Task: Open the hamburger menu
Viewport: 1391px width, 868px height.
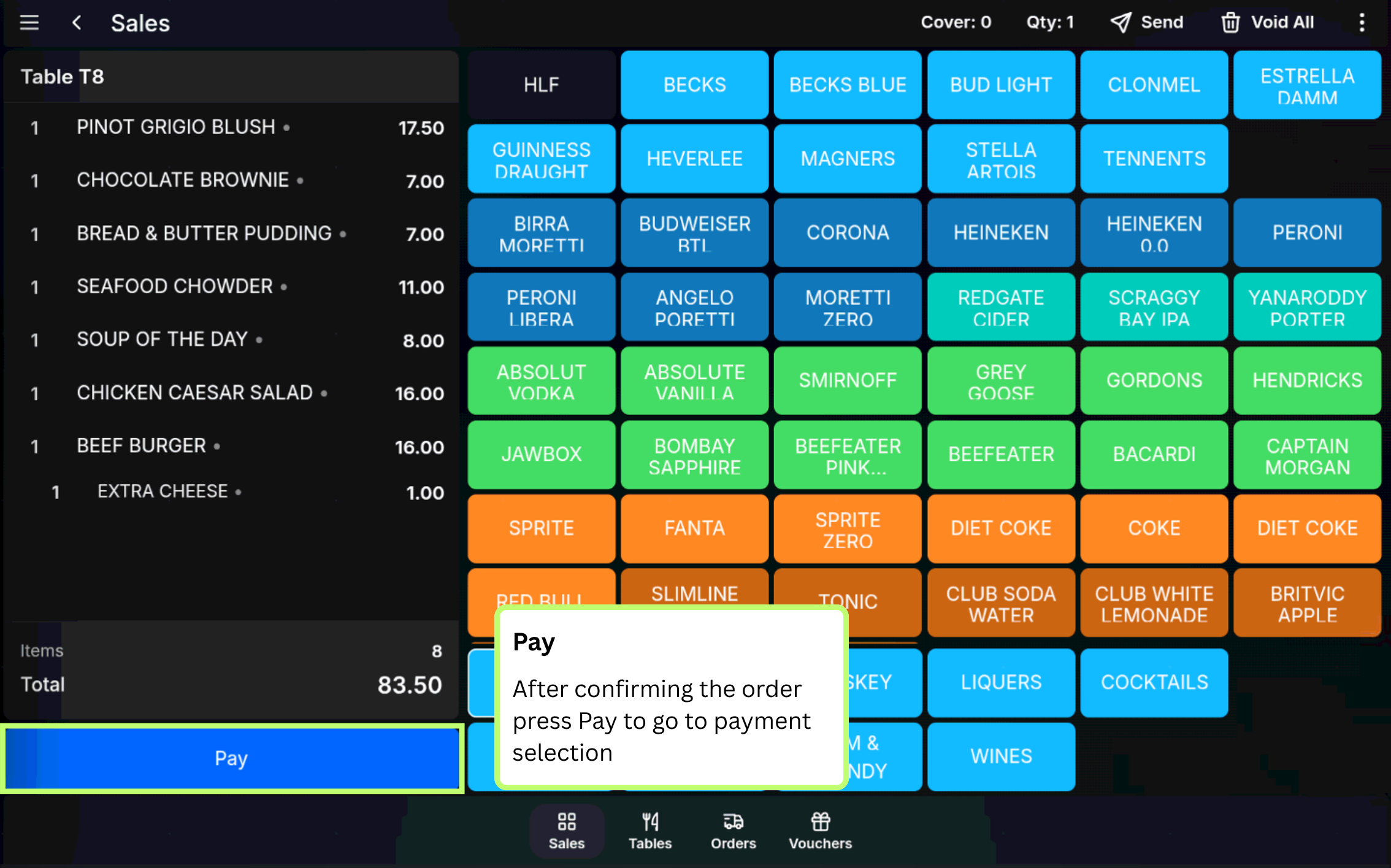Action: click(x=29, y=23)
